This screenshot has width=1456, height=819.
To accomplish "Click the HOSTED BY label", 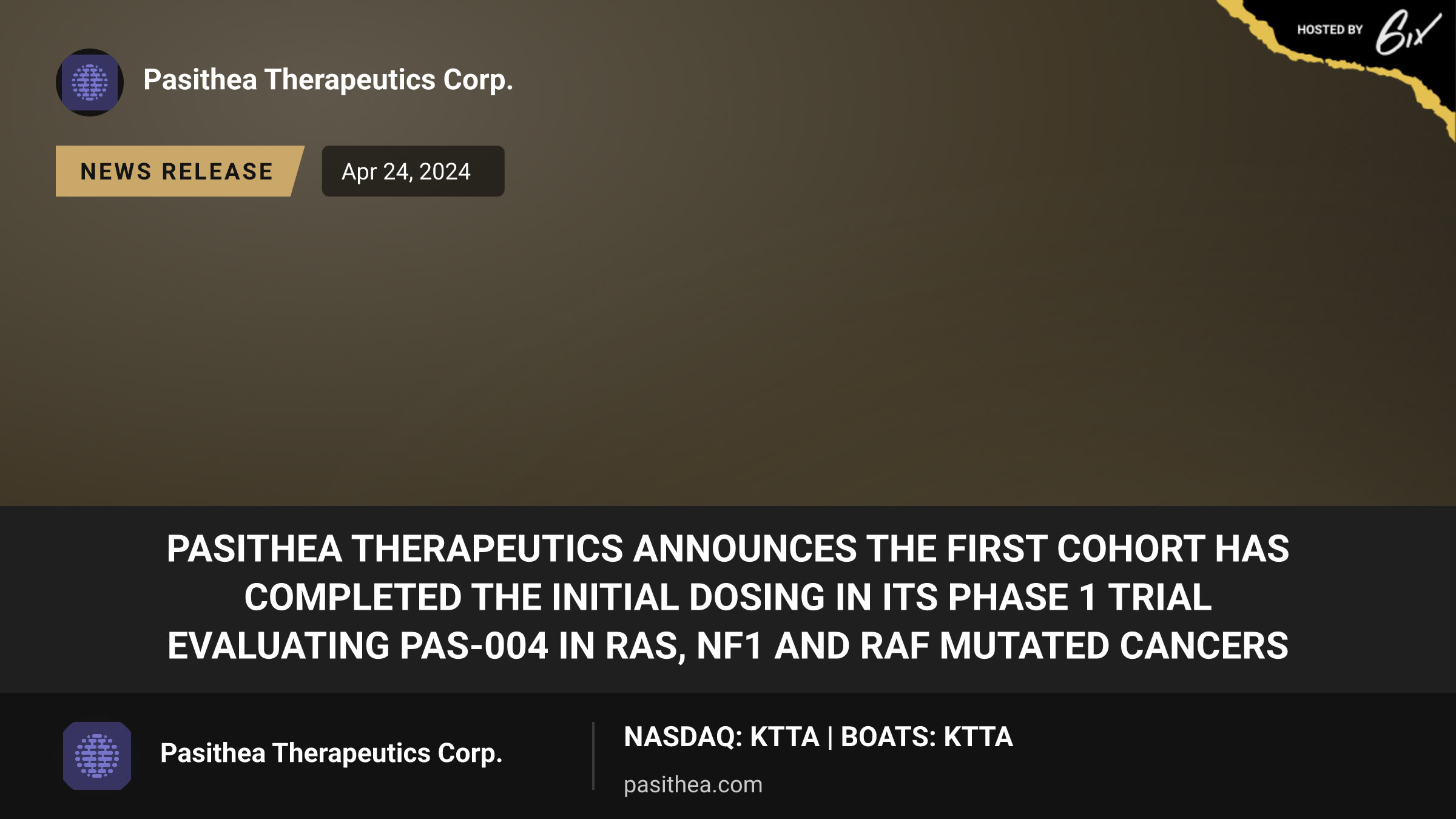I will pyautogui.click(x=1330, y=30).
